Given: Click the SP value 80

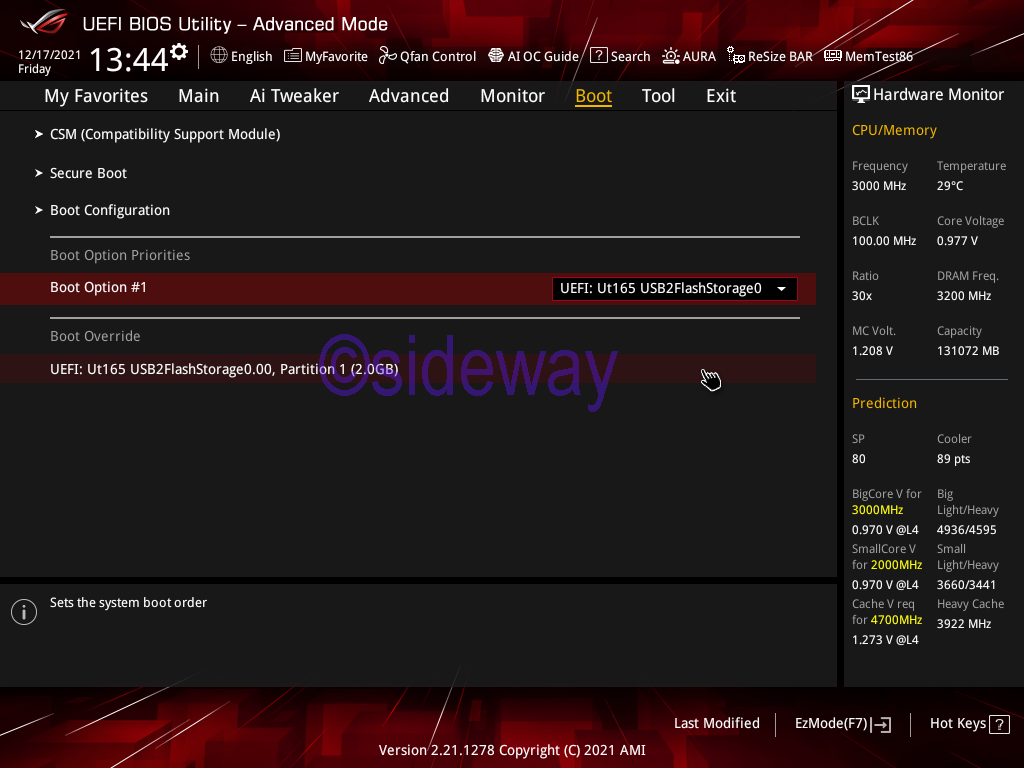Looking at the screenshot, I should tap(859, 459).
